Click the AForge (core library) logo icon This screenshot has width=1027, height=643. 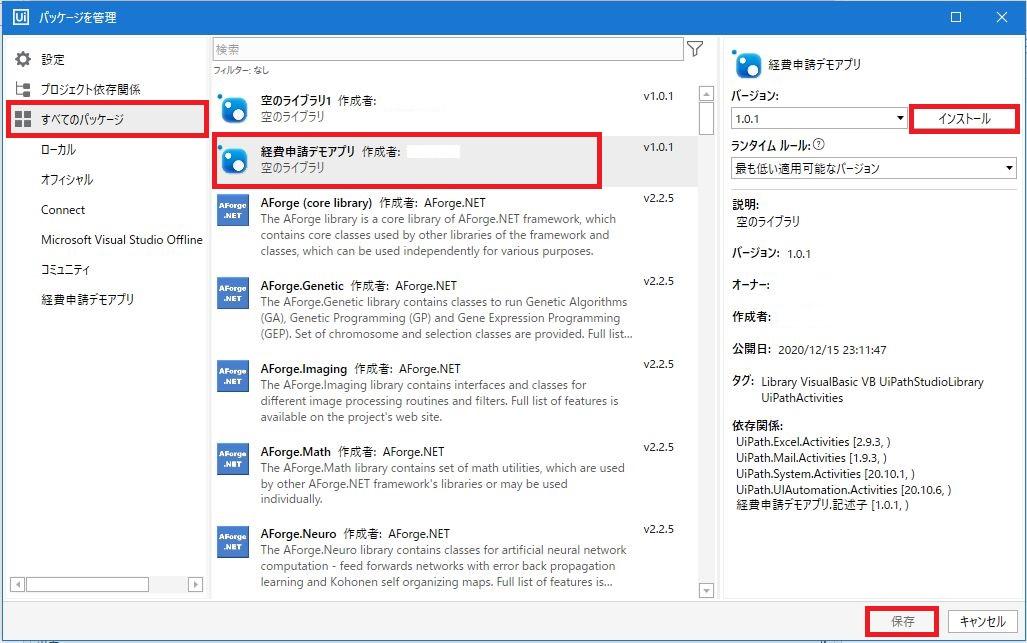(x=233, y=210)
